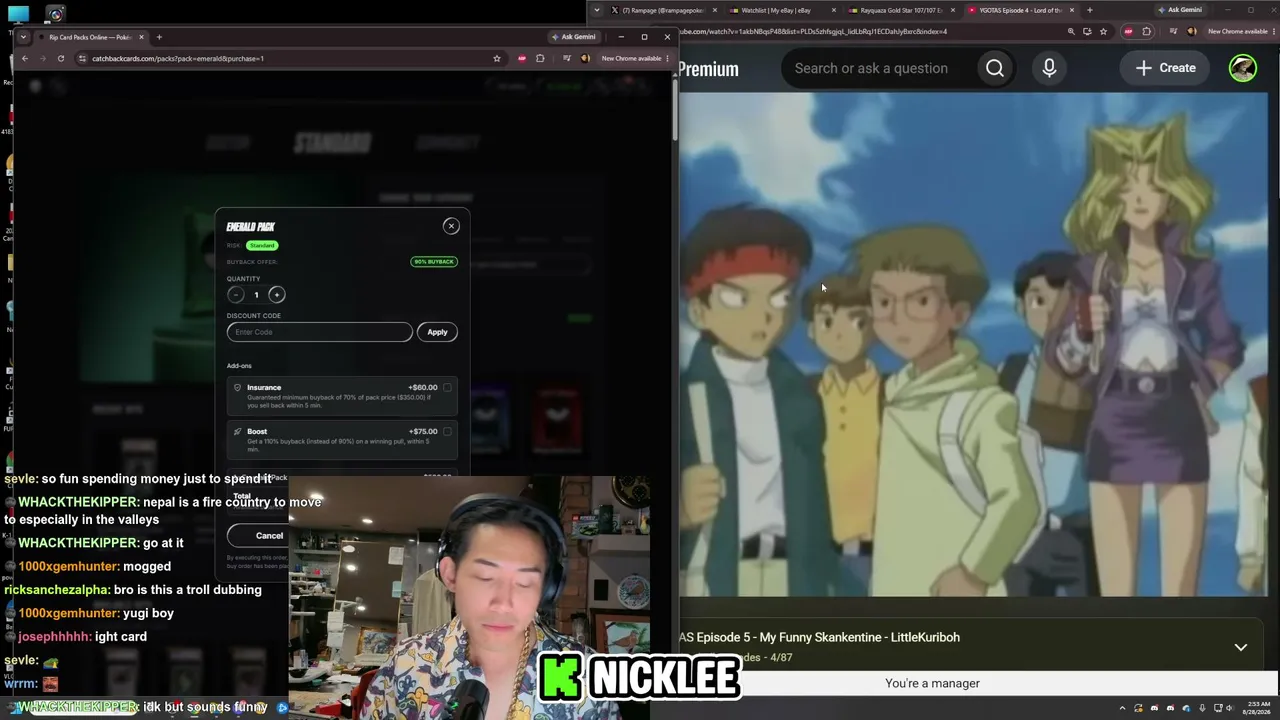
Task: Close the Emerald Pack purchase dialog
Action: click(451, 226)
